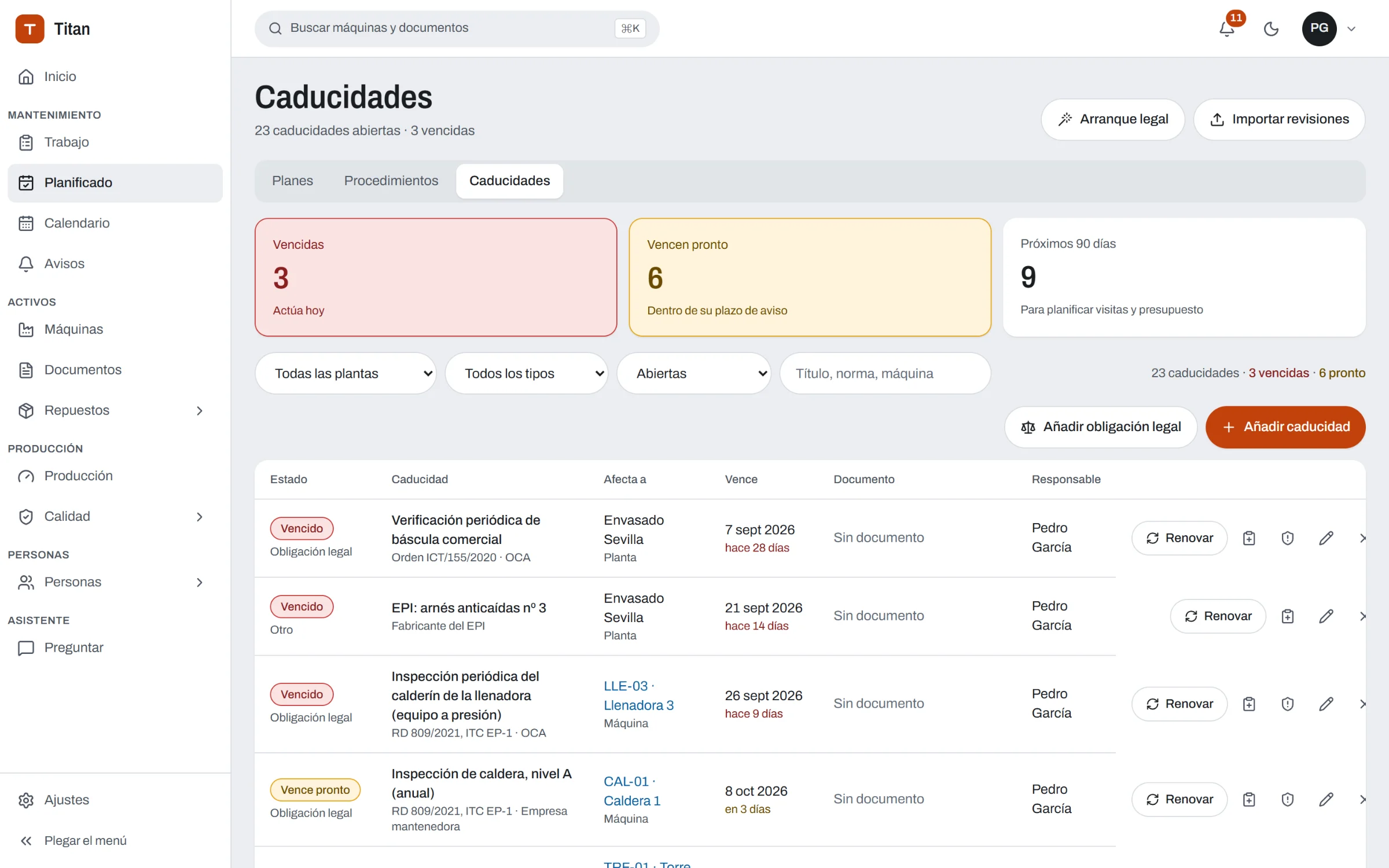Edit the Inspección de caldera row pencil
Screen dimensions: 1389x868
coord(1326,800)
